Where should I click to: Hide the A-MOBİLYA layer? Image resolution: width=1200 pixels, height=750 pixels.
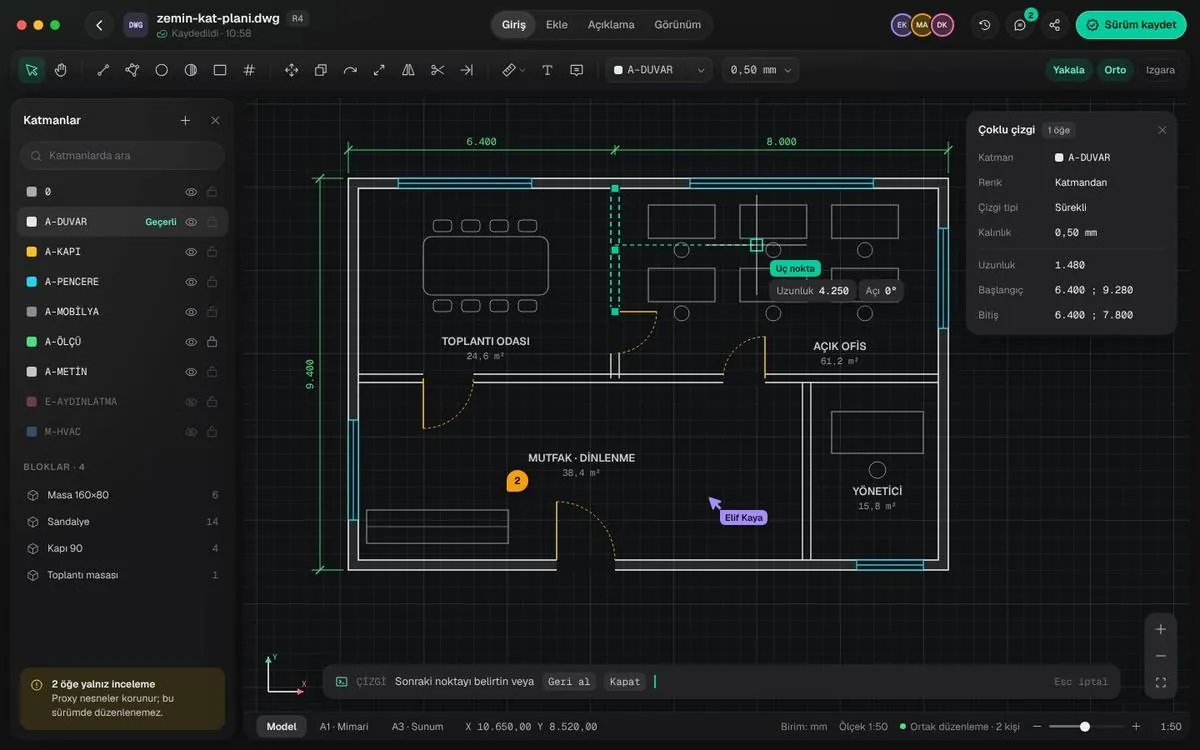pyautogui.click(x=191, y=312)
